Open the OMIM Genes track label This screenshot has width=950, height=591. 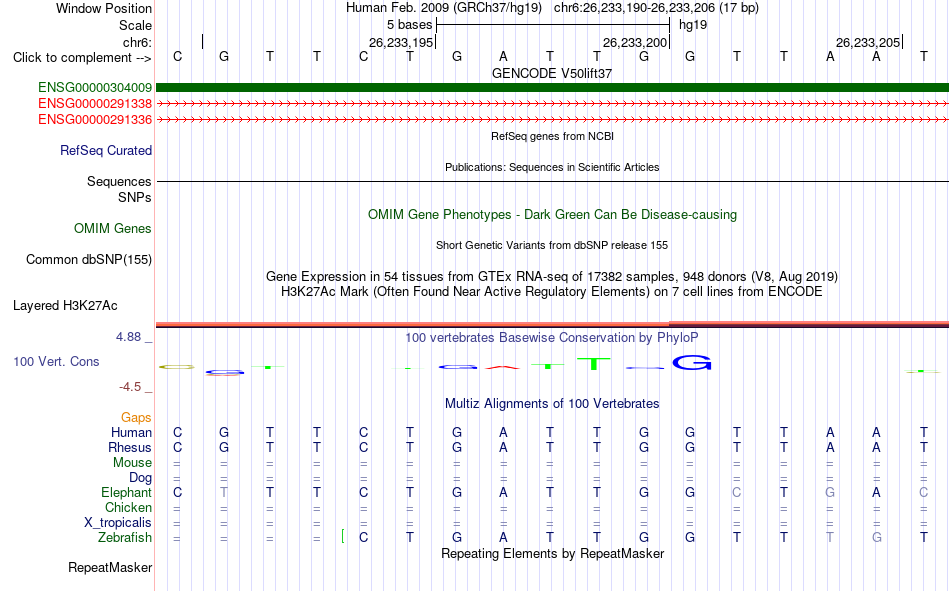[113, 229]
